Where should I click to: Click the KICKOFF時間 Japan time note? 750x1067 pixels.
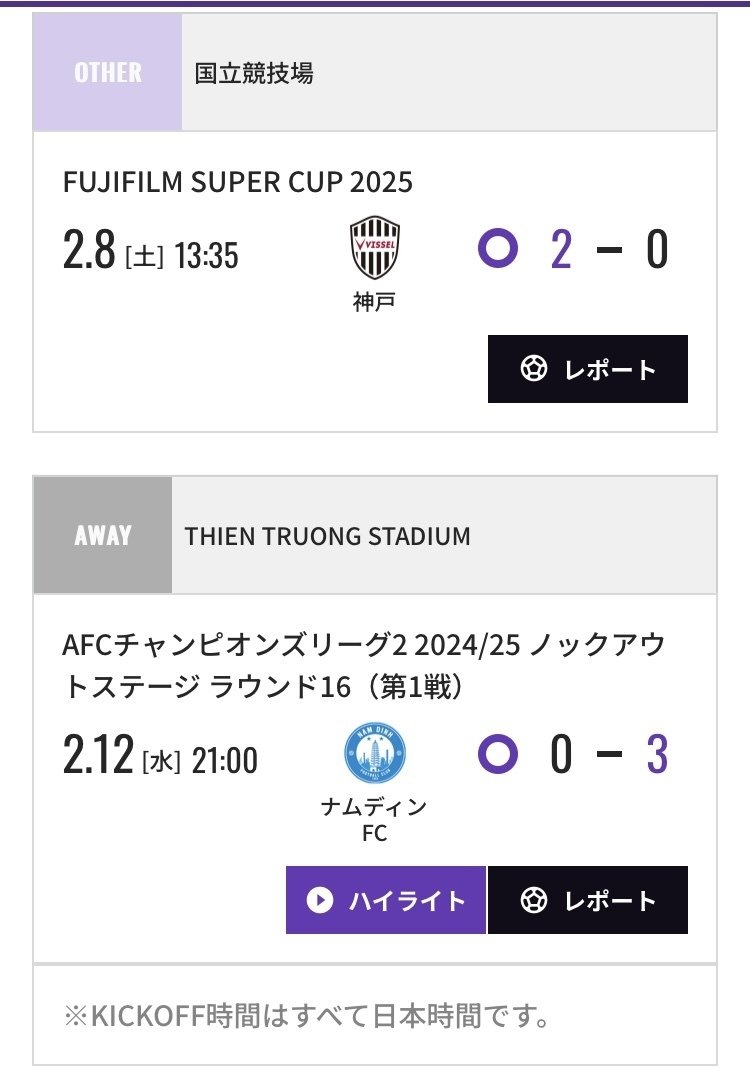(307, 1017)
